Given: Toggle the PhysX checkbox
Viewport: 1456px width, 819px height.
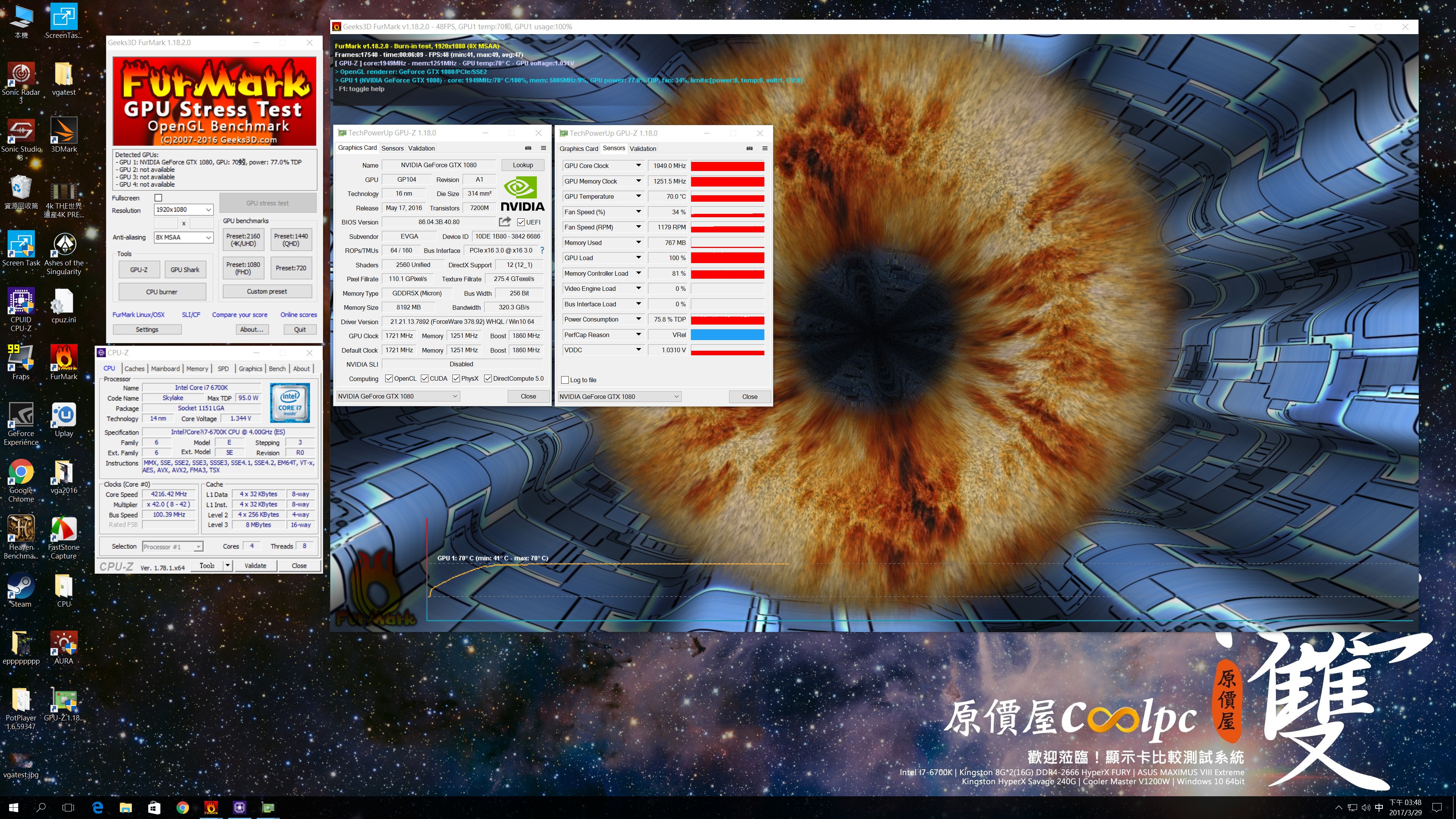Looking at the screenshot, I should click(455, 379).
